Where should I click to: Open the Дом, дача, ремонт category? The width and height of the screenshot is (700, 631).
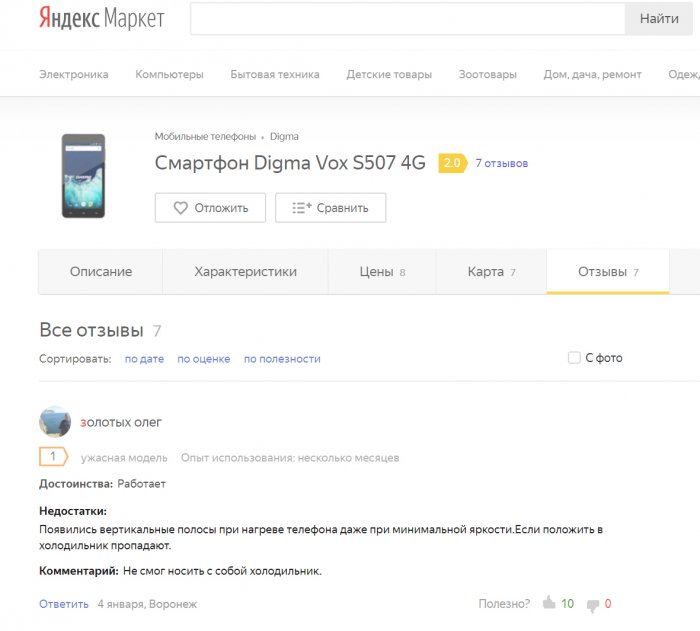592,75
